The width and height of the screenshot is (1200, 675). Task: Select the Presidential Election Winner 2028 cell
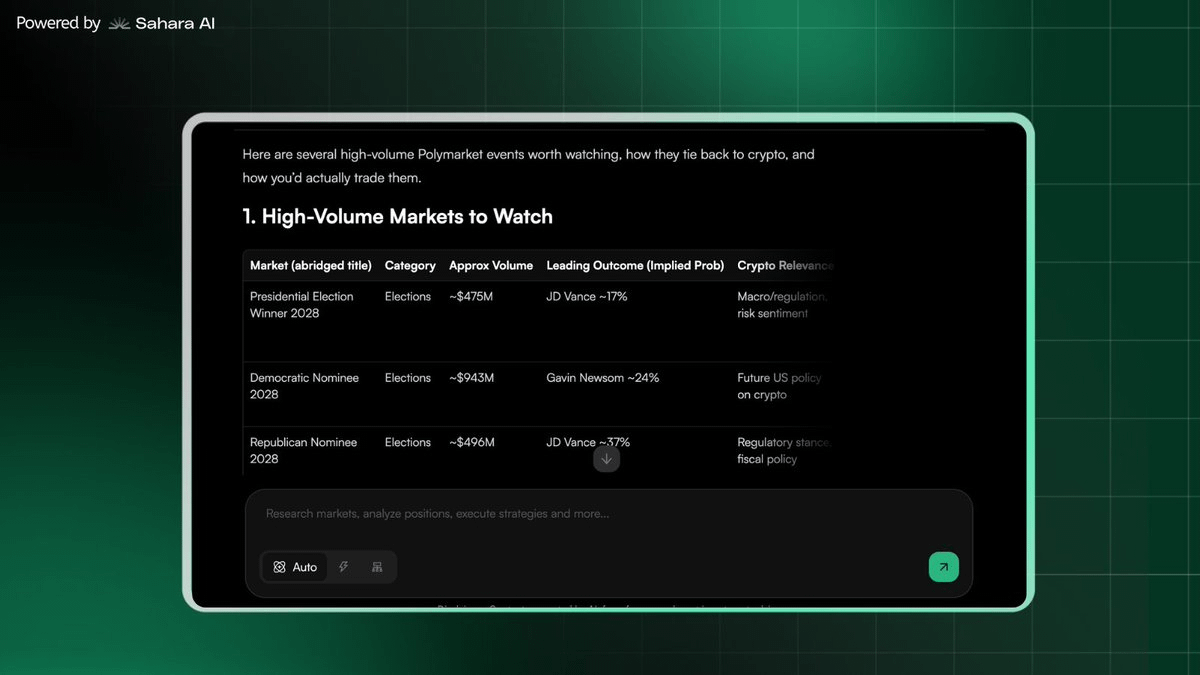(302, 305)
